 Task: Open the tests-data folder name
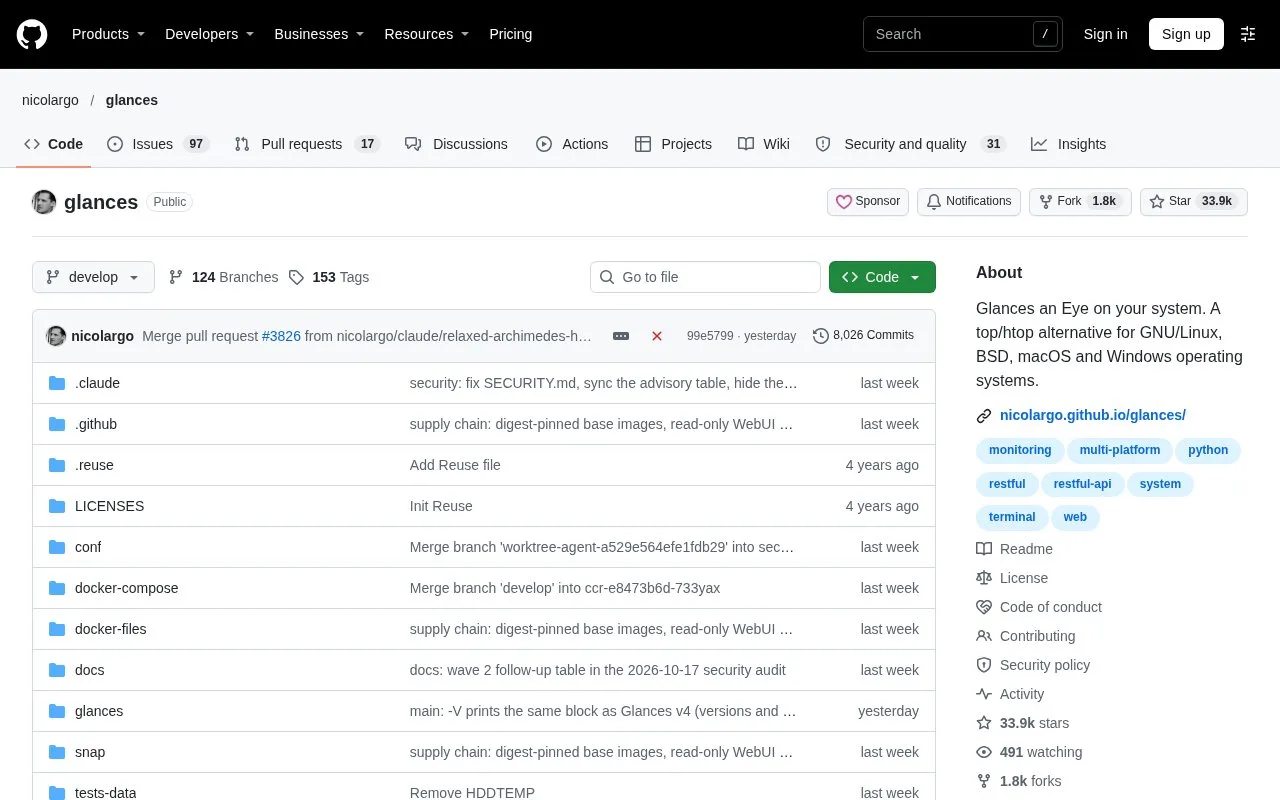pos(106,793)
